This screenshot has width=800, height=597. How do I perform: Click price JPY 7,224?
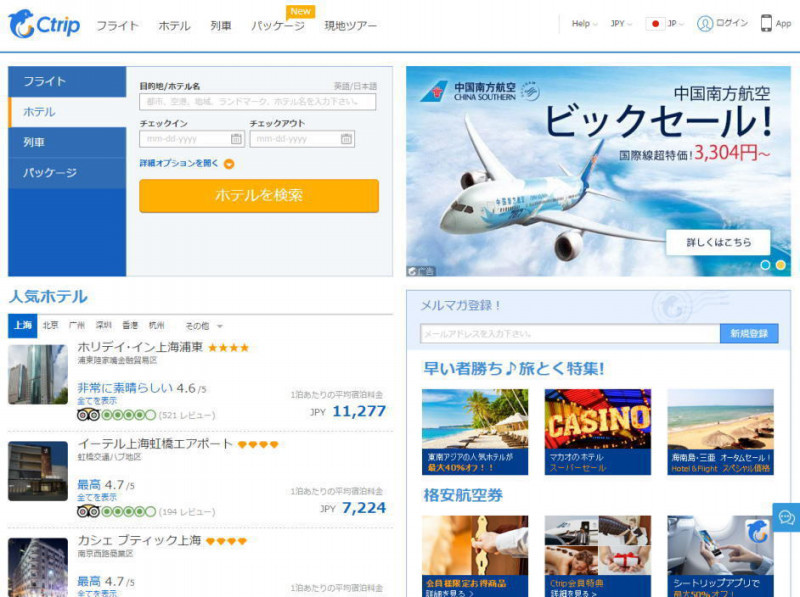coord(353,508)
